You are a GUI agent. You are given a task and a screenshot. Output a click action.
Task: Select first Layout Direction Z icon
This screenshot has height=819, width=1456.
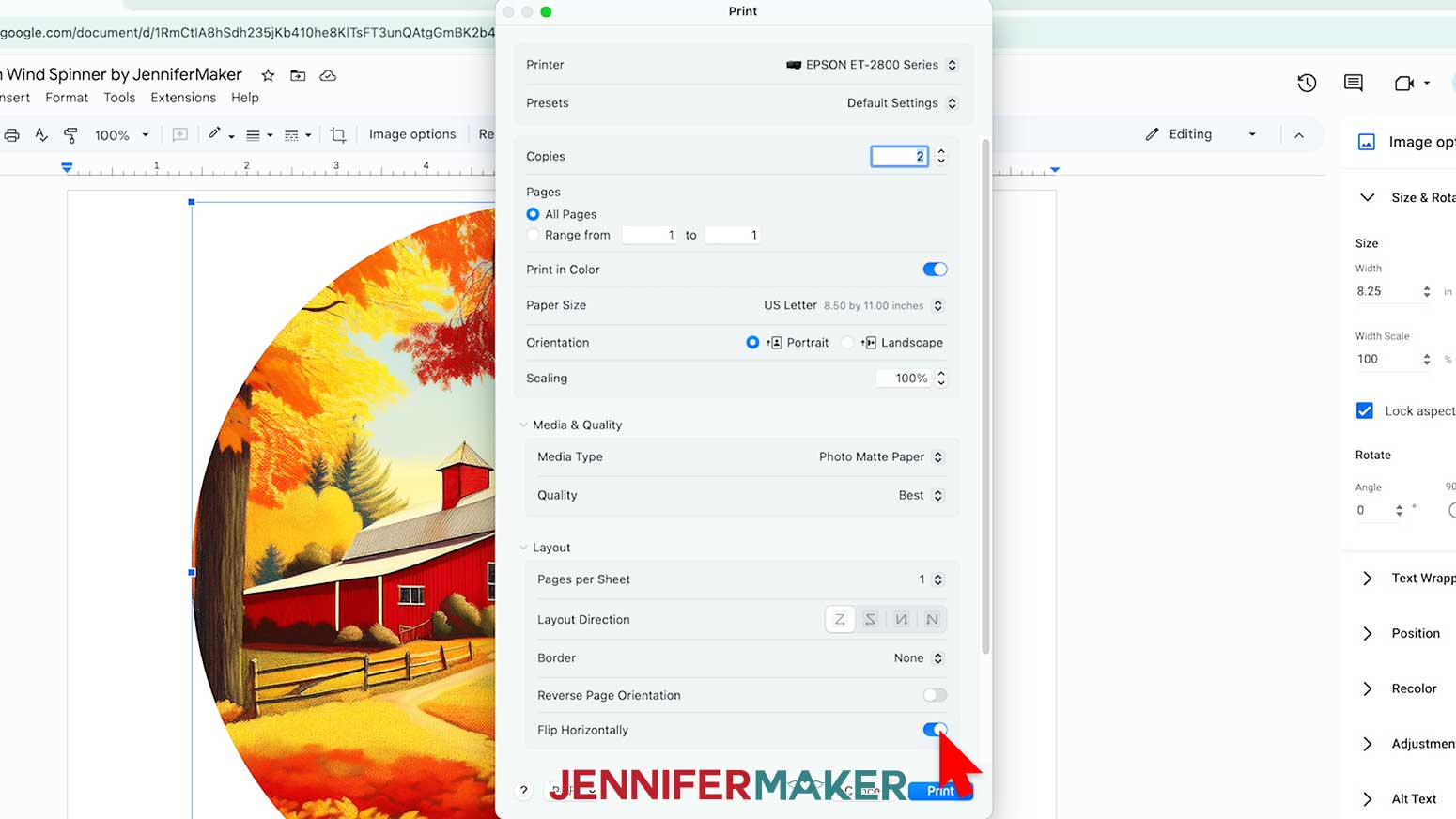coord(840,619)
